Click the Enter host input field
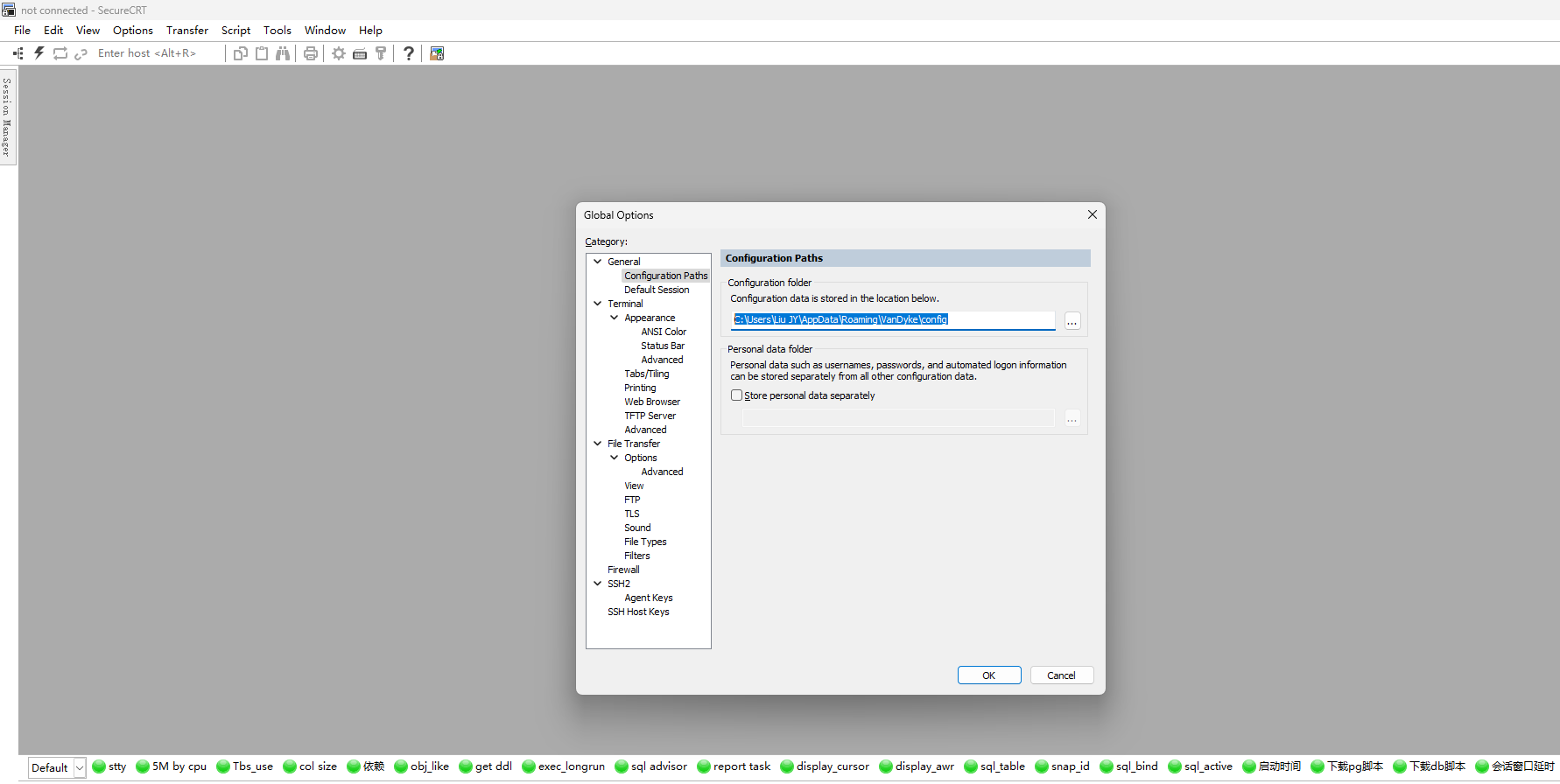Image resolution: width=1560 pixels, height=784 pixels. click(158, 53)
